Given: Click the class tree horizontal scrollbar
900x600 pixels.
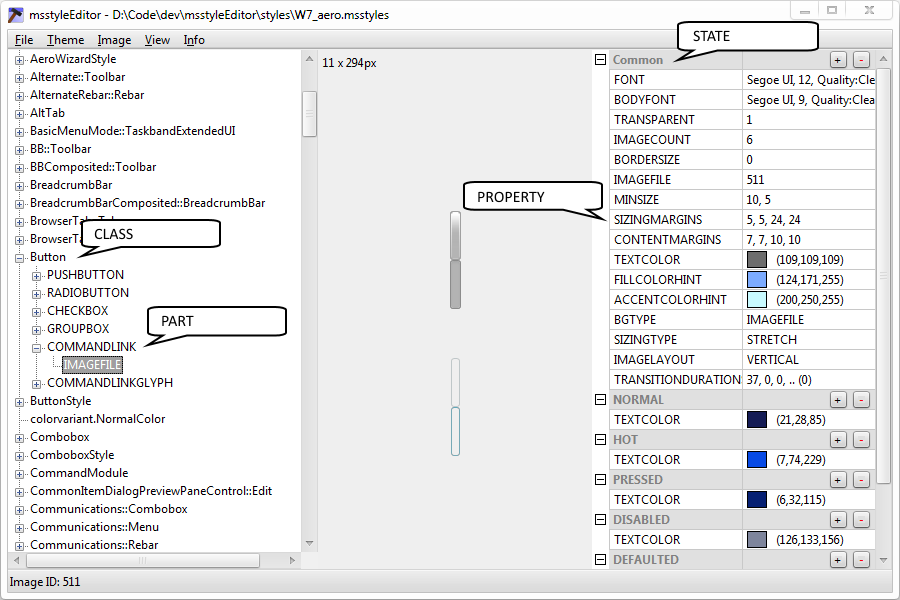Looking at the screenshot, I should pyautogui.click(x=140, y=561).
